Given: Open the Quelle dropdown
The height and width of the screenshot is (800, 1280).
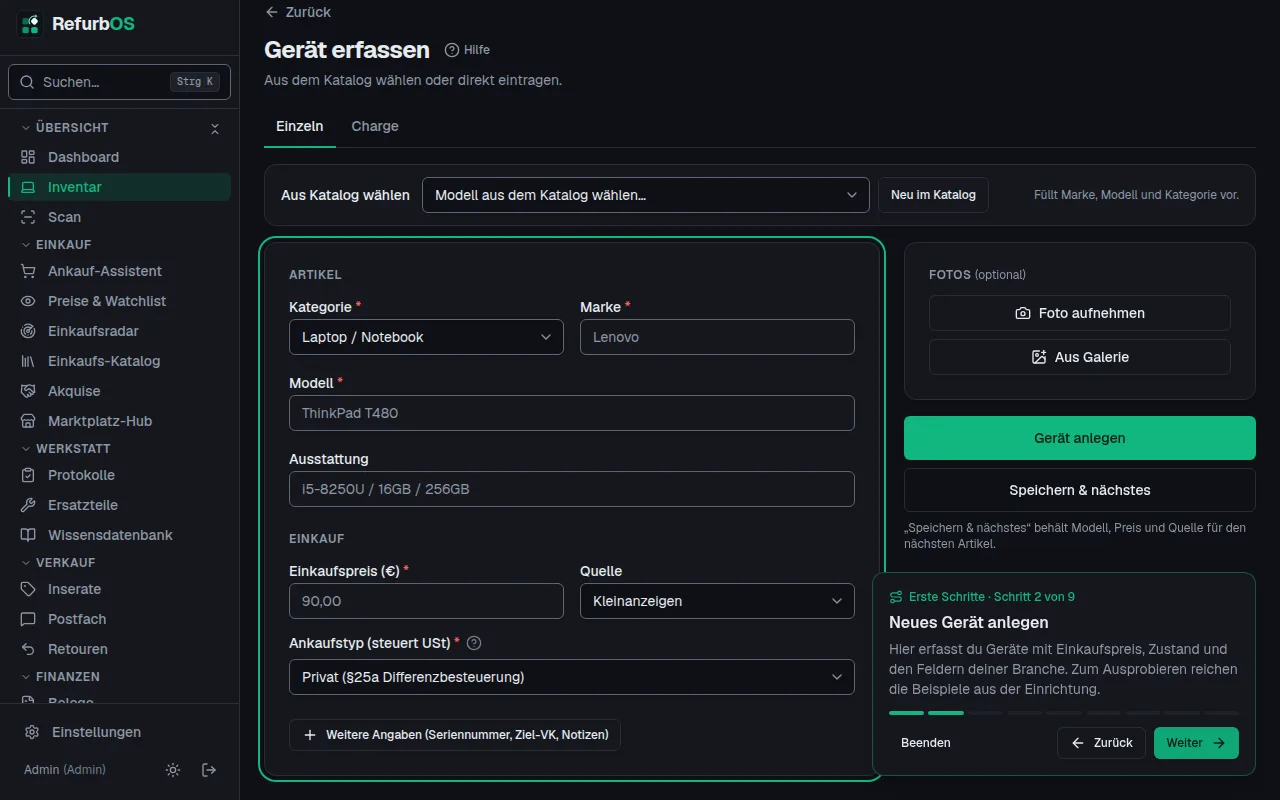Looking at the screenshot, I should [717, 601].
